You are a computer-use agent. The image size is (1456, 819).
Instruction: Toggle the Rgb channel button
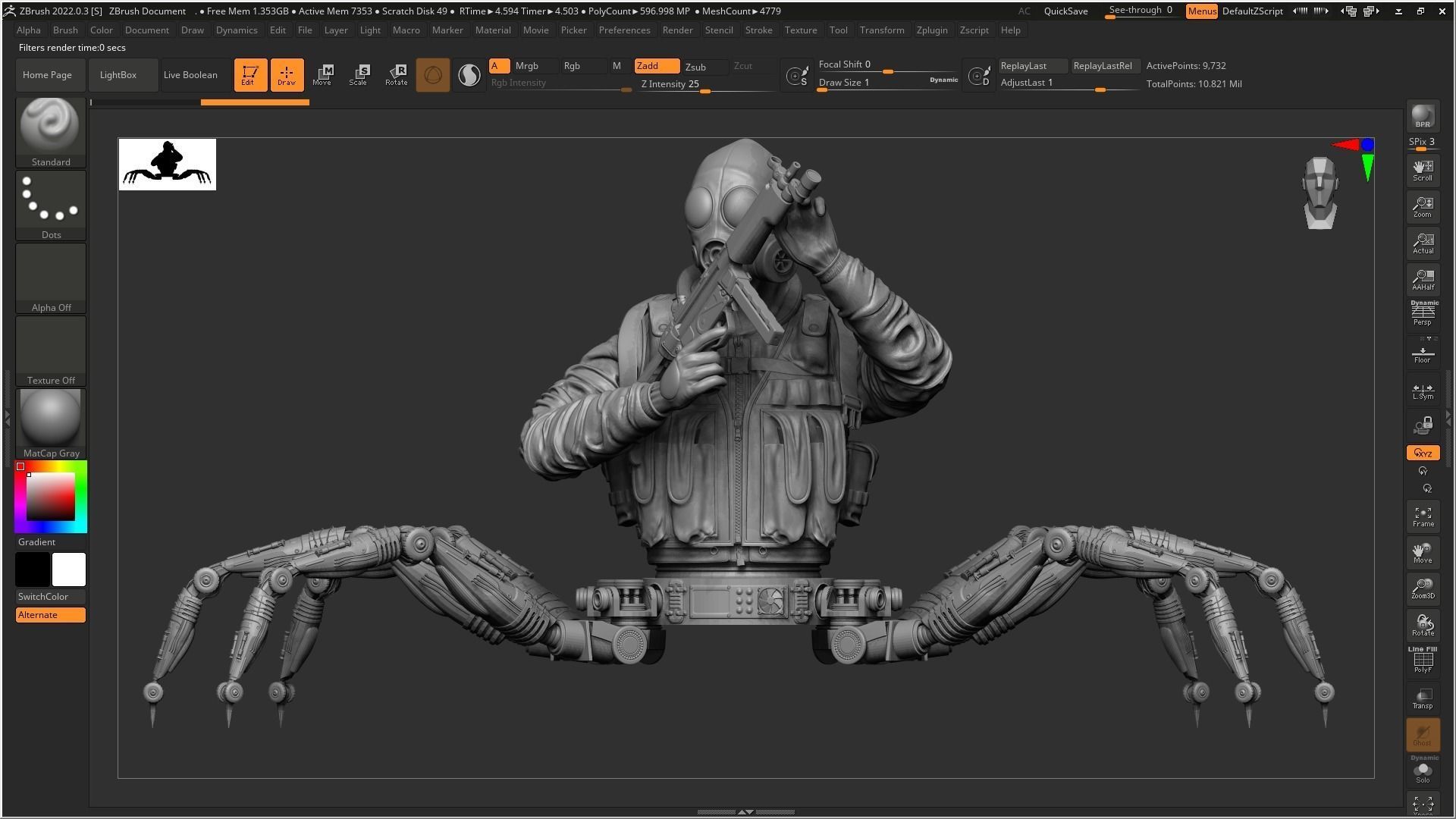coord(583,66)
